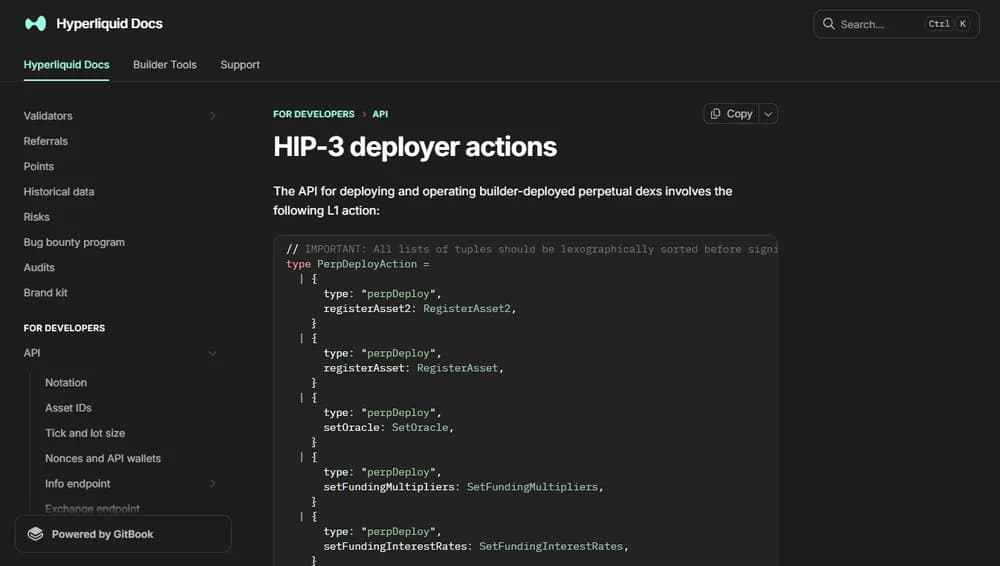Open the Audits page

pos(39,267)
